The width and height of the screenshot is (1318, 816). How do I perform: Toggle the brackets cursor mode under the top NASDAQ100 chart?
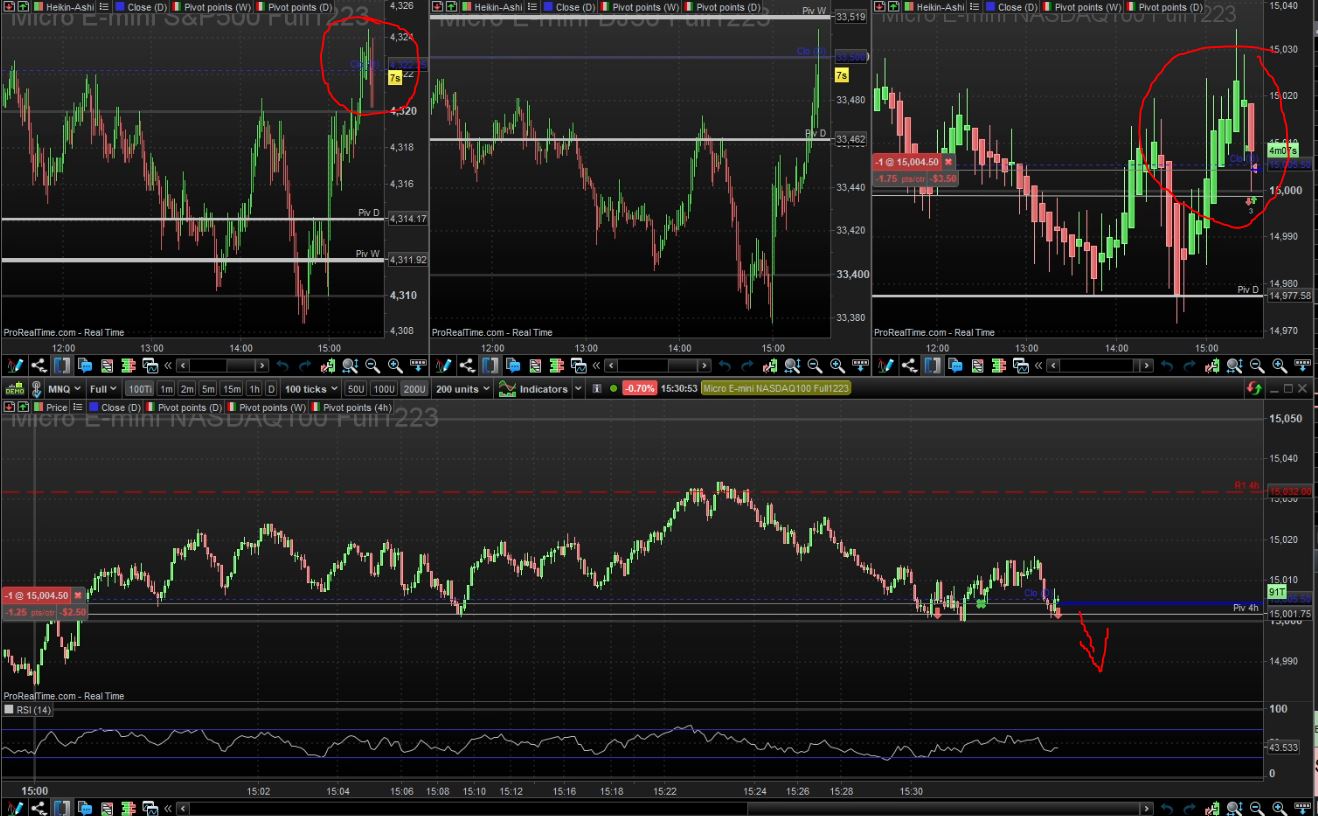point(933,366)
